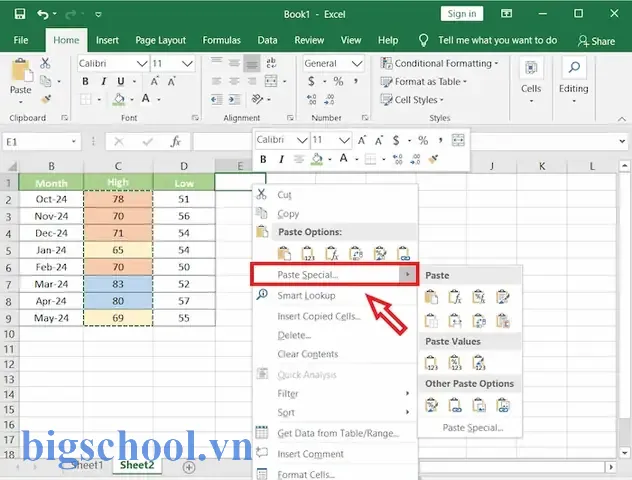Open Conditional Formatting dropdown
Image resolution: width=632 pixels, height=480 pixels.
point(440,63)
